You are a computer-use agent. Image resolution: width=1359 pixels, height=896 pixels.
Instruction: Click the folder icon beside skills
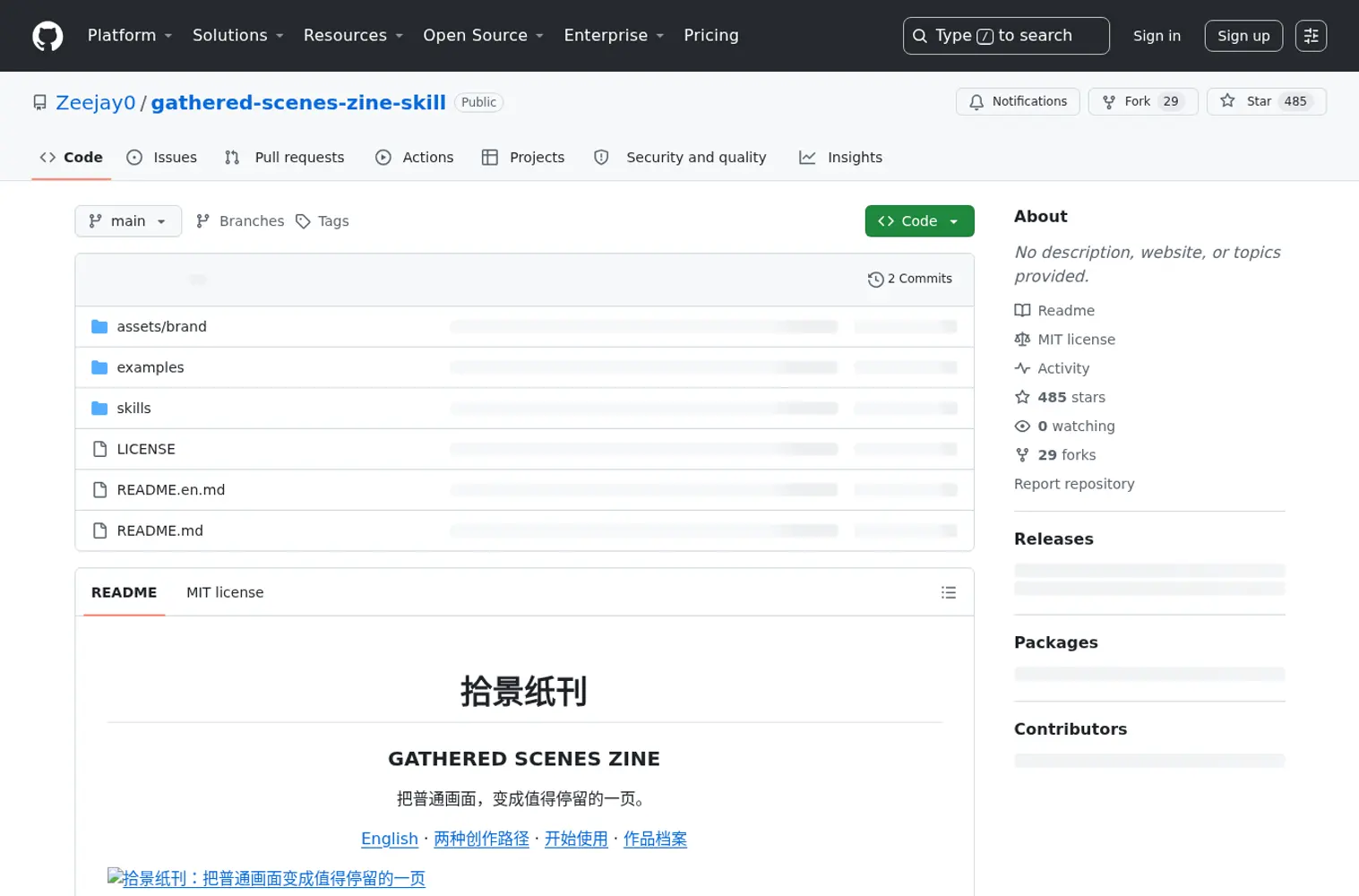[99, 409]
